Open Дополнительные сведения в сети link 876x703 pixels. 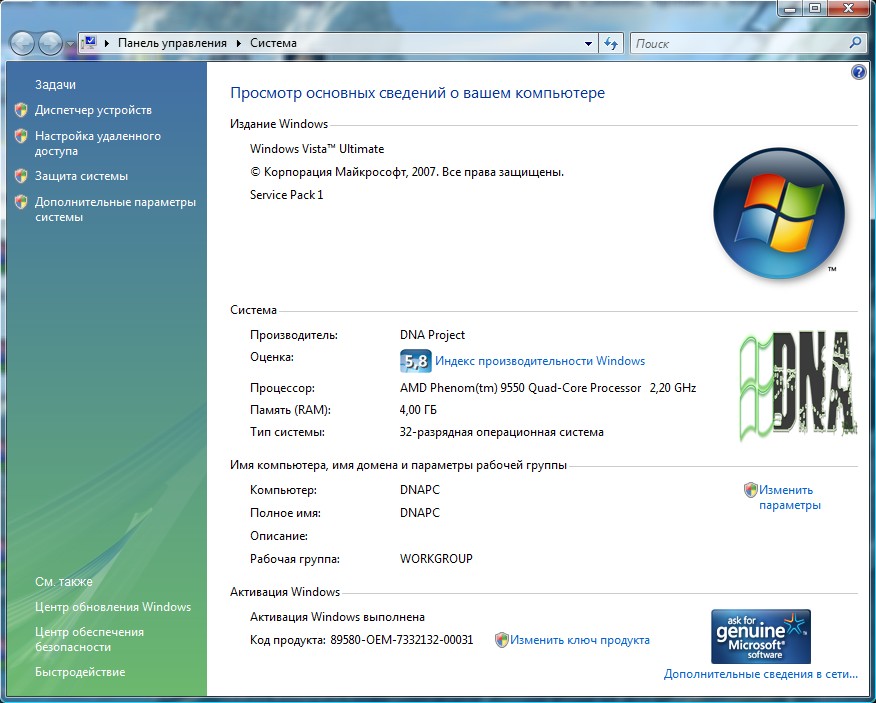[x=761, y=674]
